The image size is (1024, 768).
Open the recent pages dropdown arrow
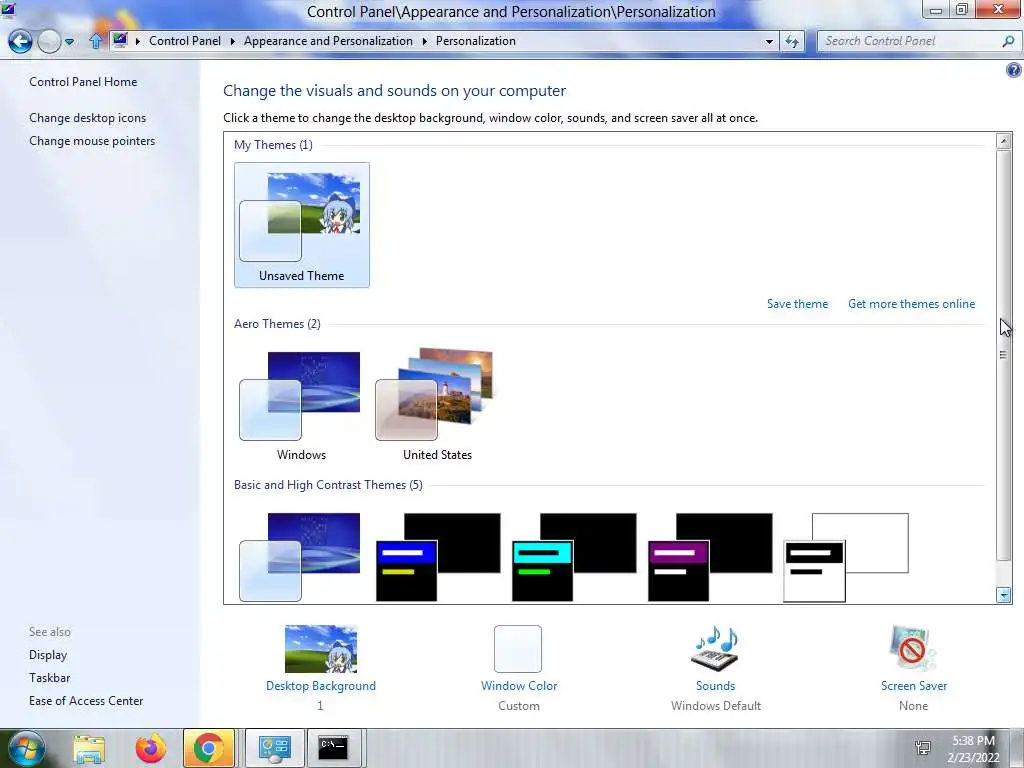point(69,42)
